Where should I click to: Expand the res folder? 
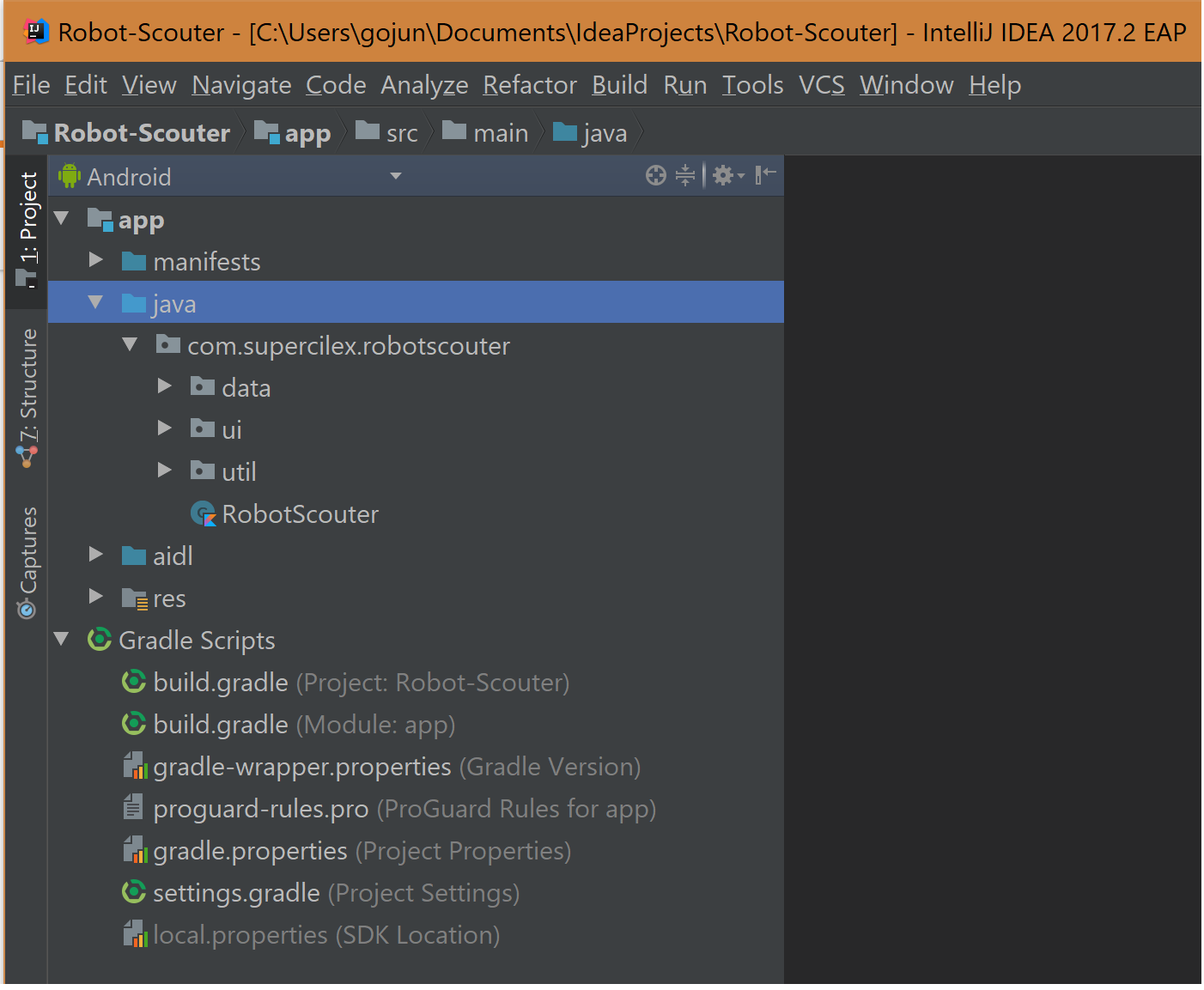[x=95, y=597]
